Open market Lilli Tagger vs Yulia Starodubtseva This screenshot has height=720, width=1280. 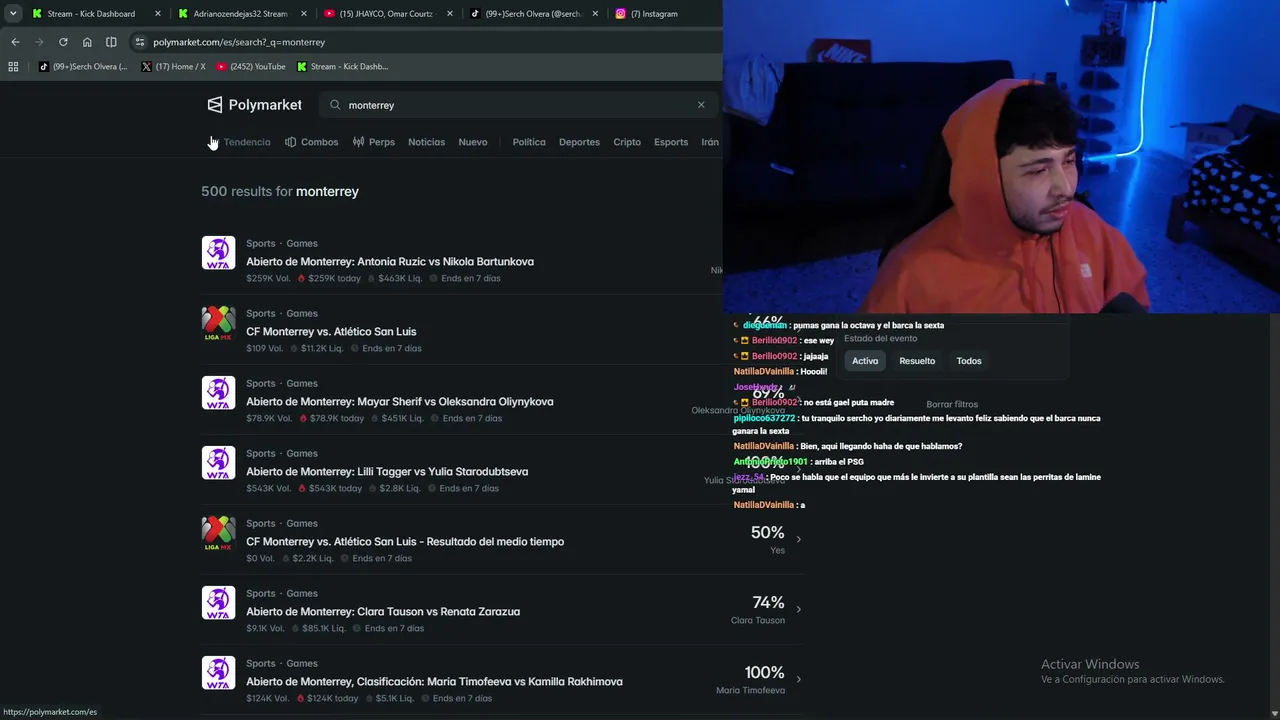[387, 471]
